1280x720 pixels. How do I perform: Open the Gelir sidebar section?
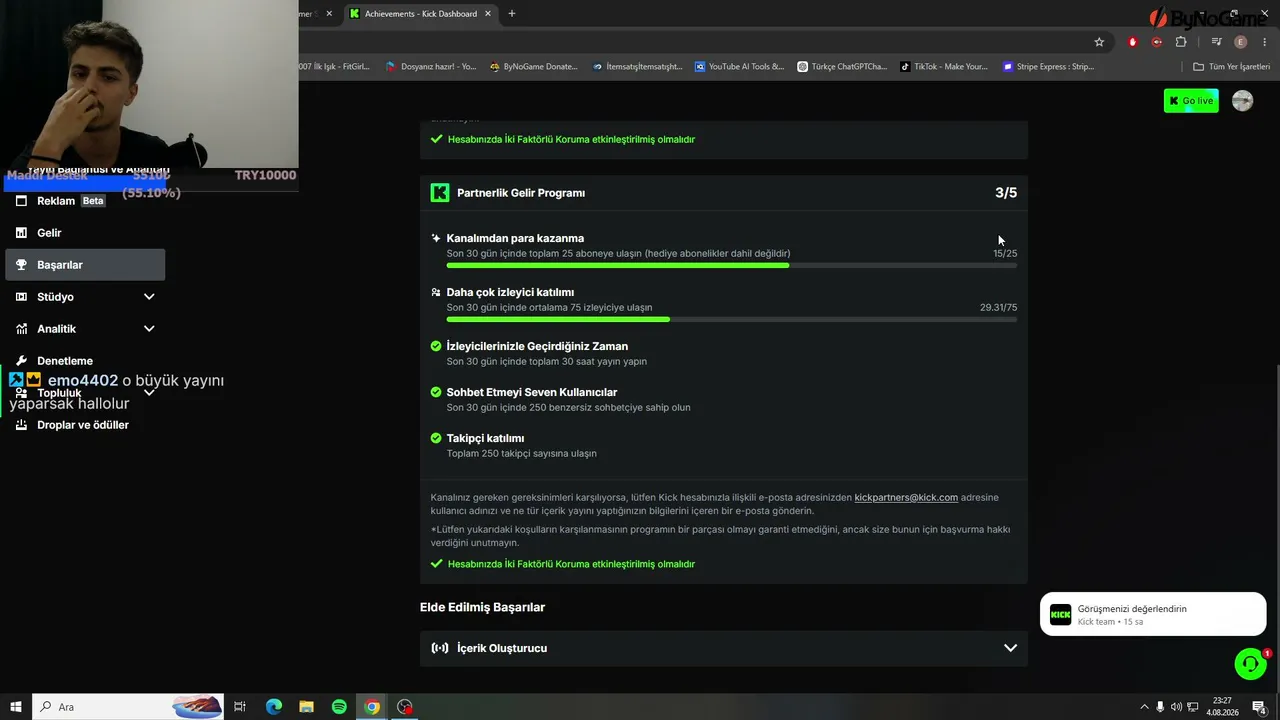(85, 233)
